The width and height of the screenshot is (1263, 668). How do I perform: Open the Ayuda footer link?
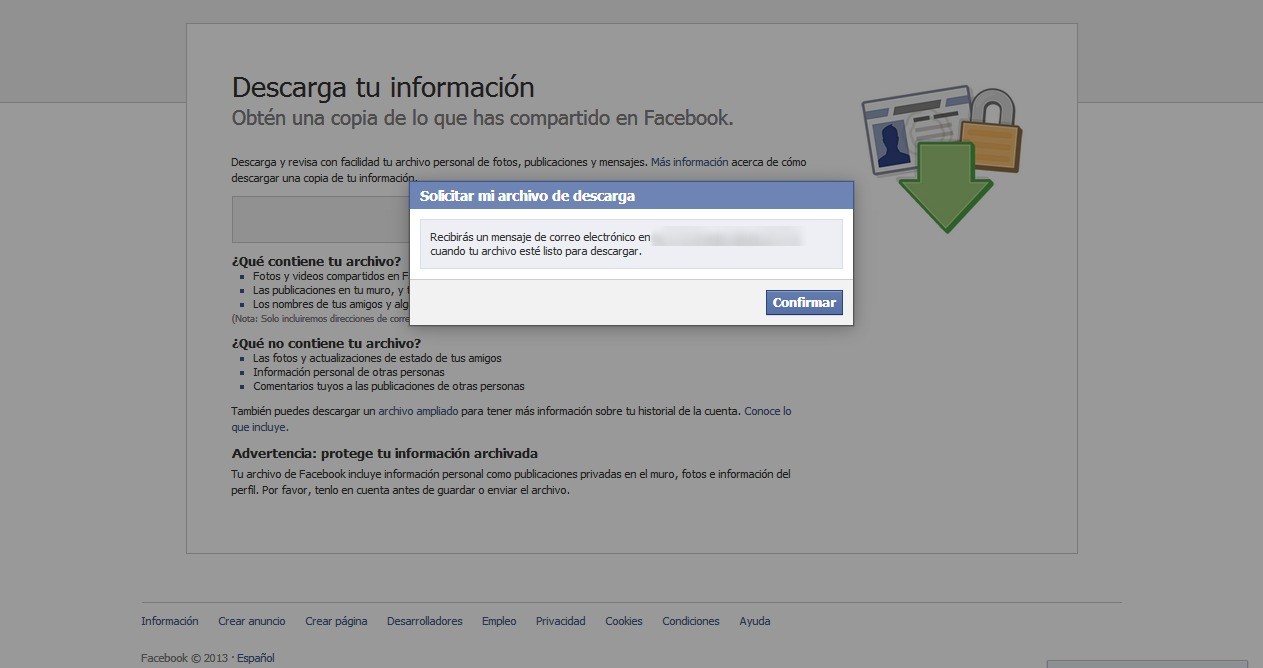755,621
